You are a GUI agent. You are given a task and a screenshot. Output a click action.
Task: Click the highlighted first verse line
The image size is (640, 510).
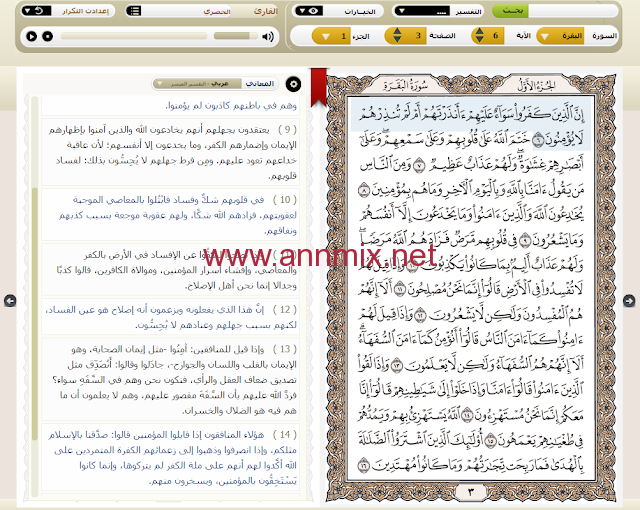pos(471,115)
